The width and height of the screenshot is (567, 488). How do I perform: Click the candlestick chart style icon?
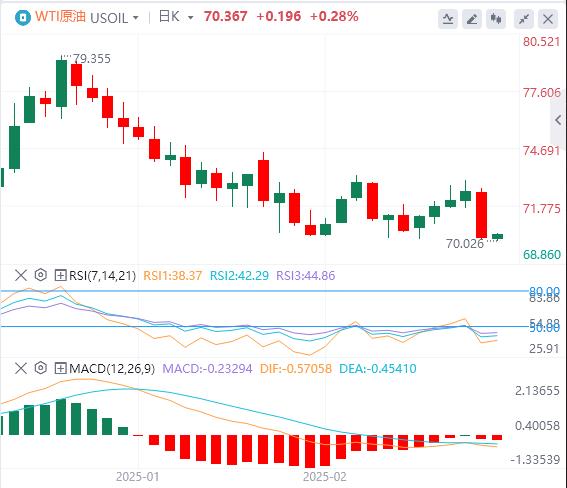496,19
